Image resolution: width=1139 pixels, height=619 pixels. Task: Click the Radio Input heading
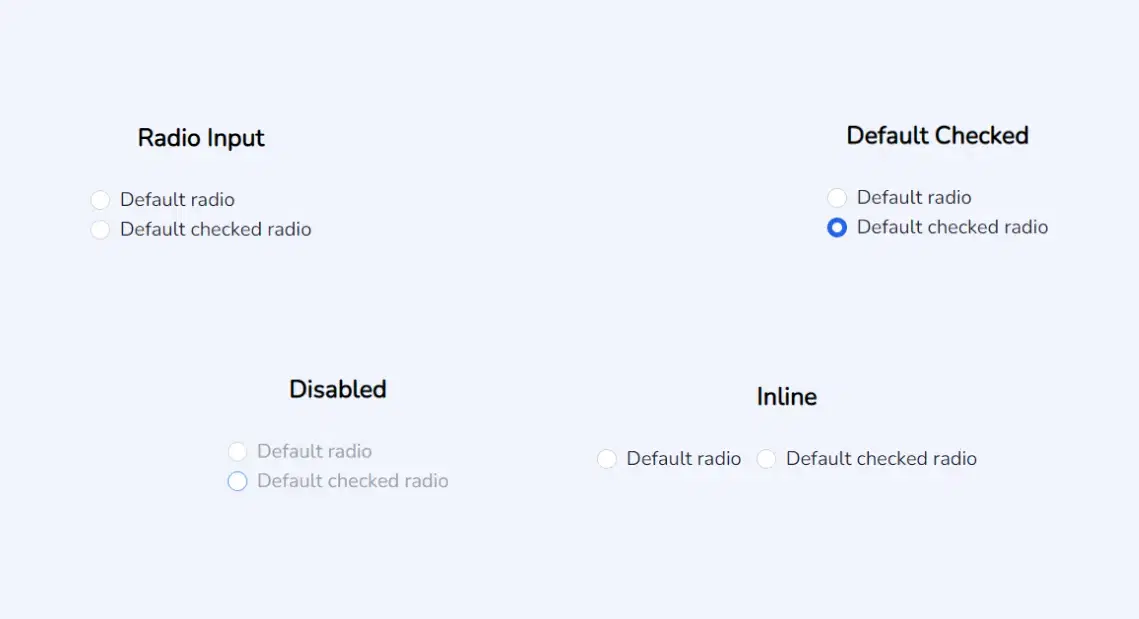tap(200, 138)
